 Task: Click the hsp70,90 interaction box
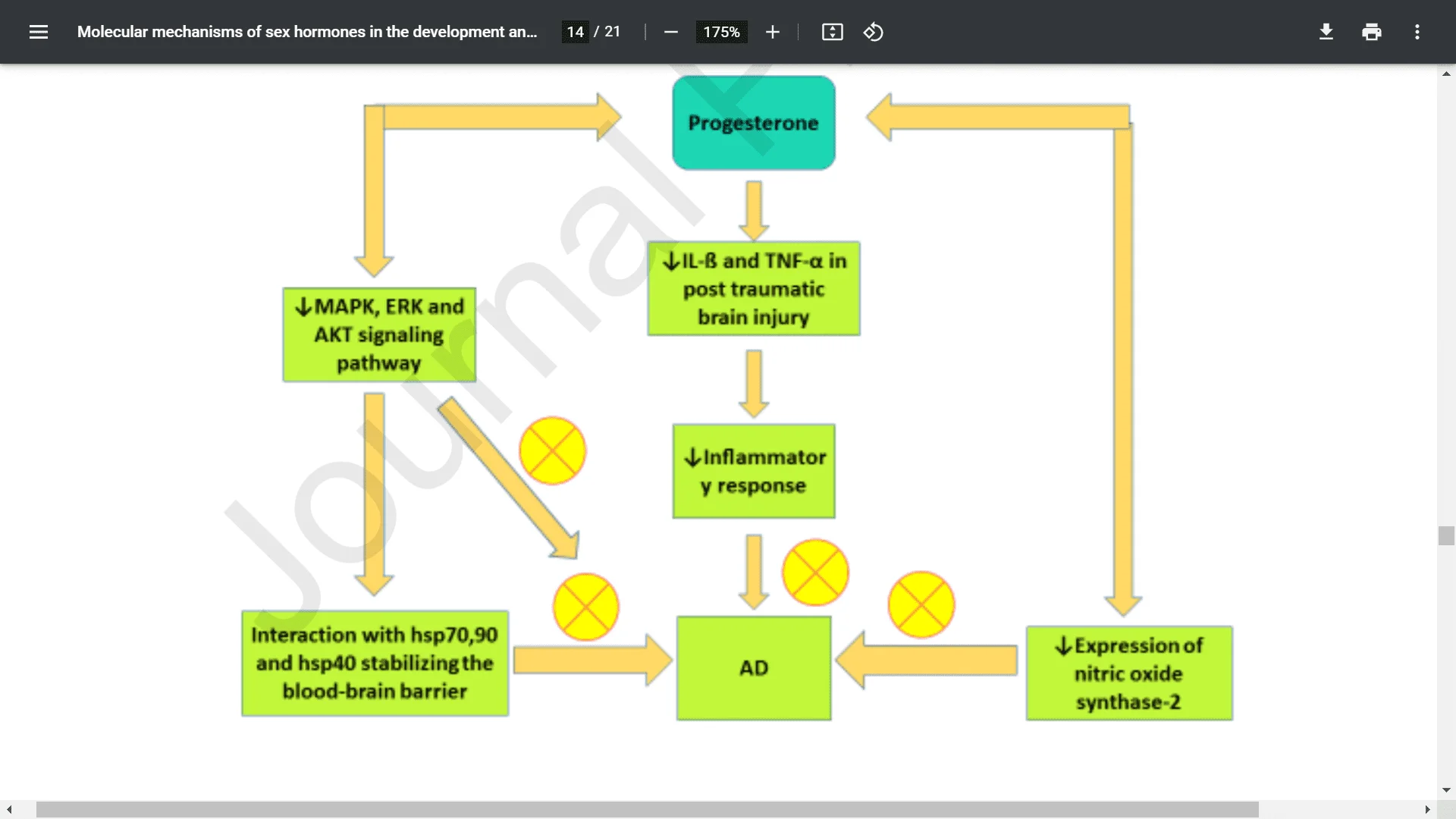[375, 664]
